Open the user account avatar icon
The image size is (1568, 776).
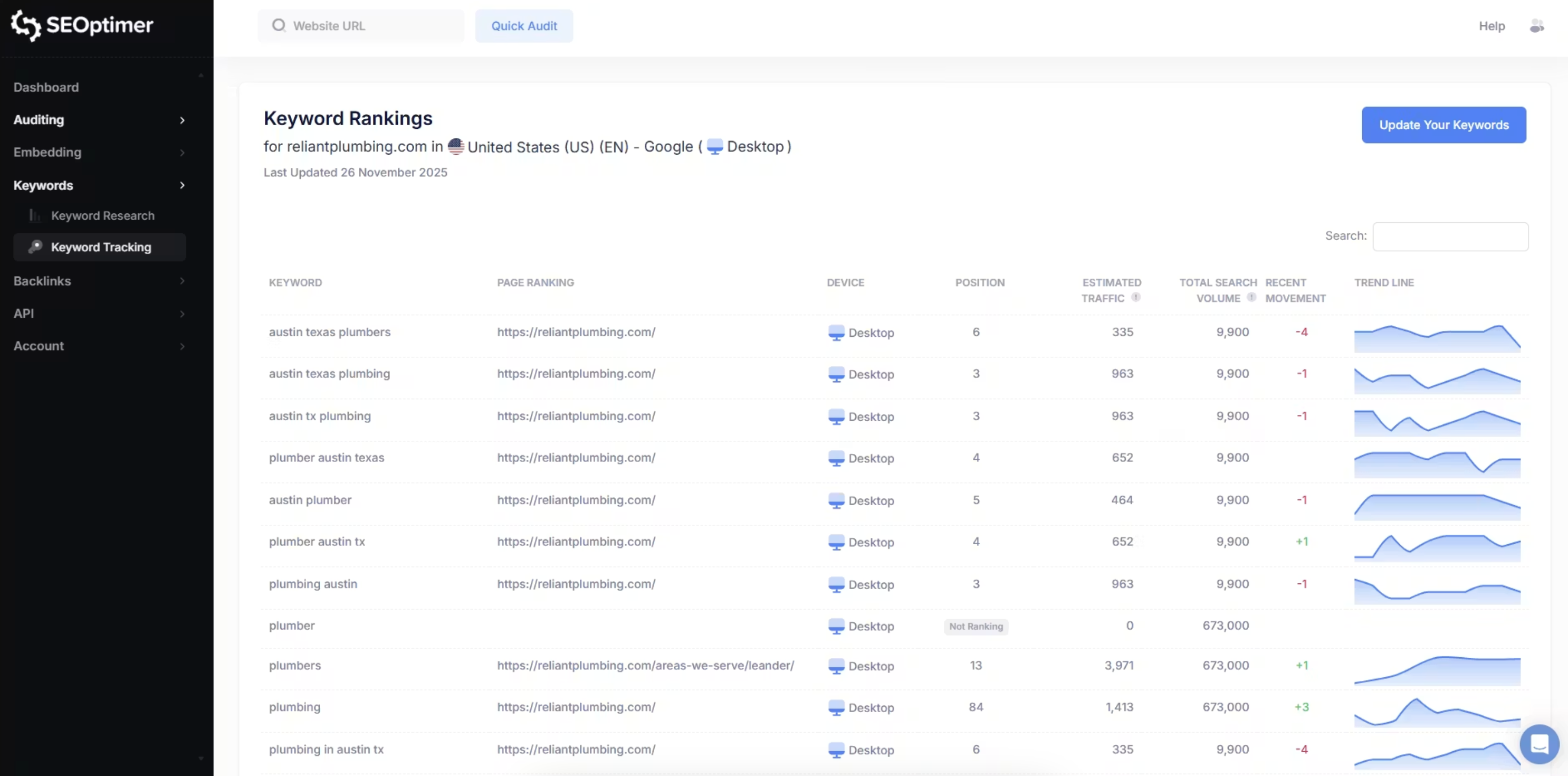(1536, 25)
